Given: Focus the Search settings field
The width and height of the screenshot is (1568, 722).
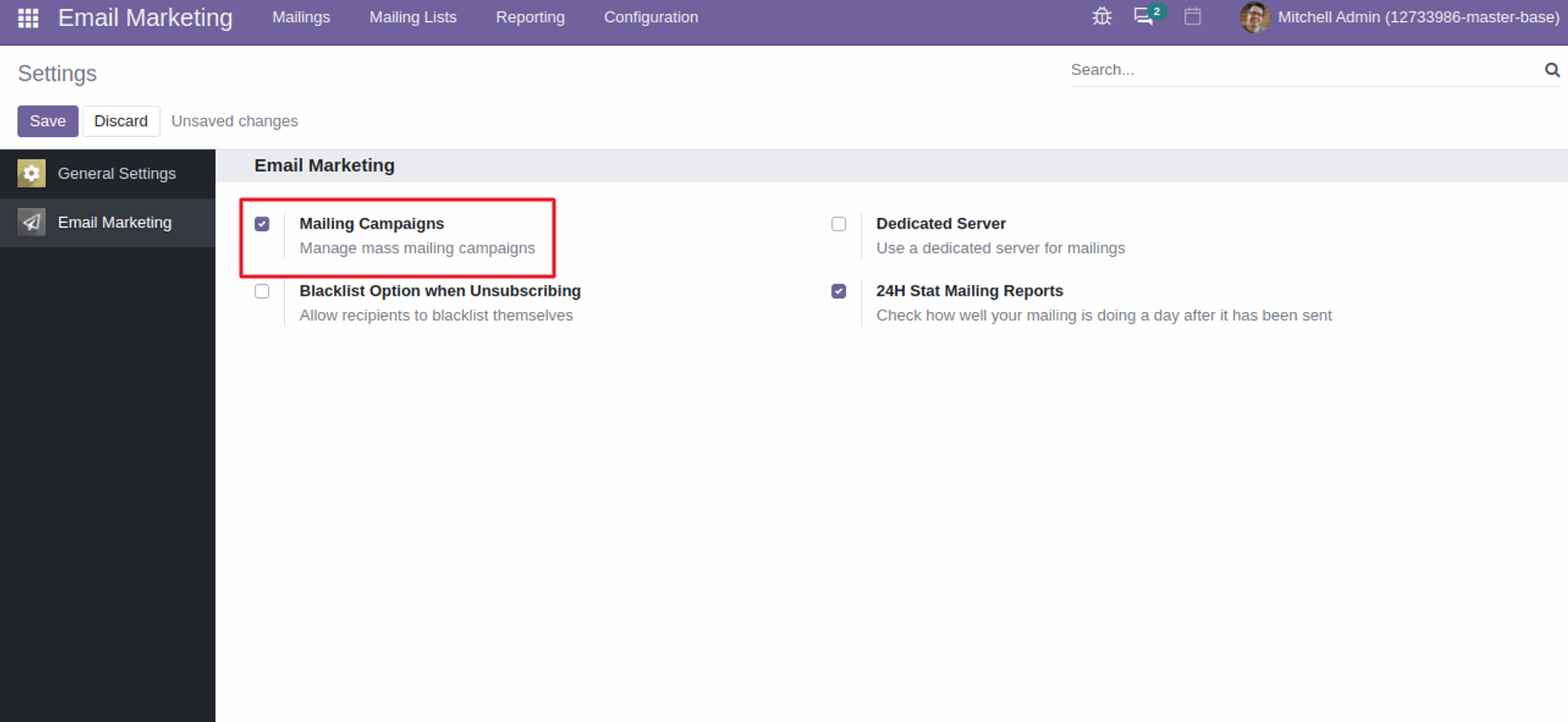Looking at the screenshot, I should (x=1303, y=70).
